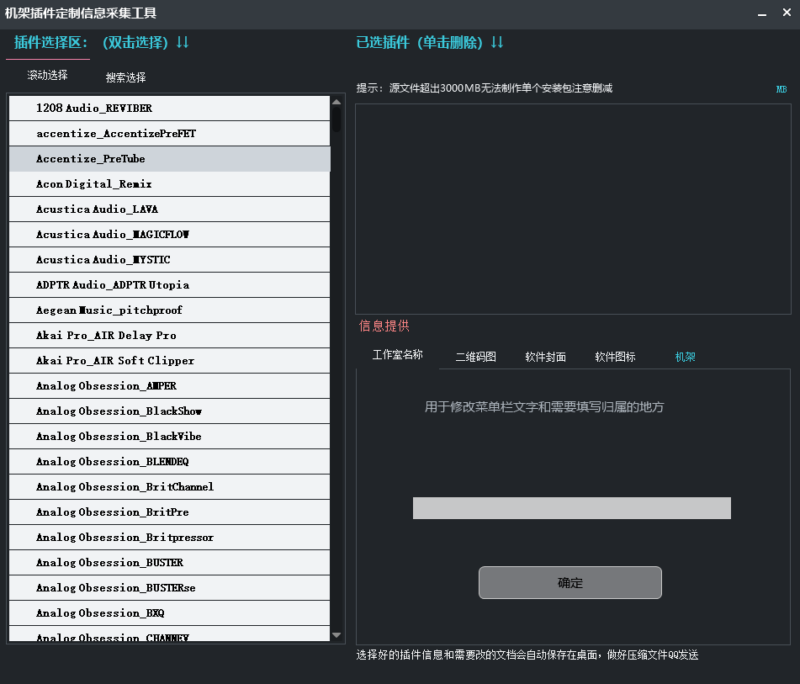This screenshot has height=684, width=800.
Task: Select the Acon Digital_Remix plugin entry
Action: point(168,184)
